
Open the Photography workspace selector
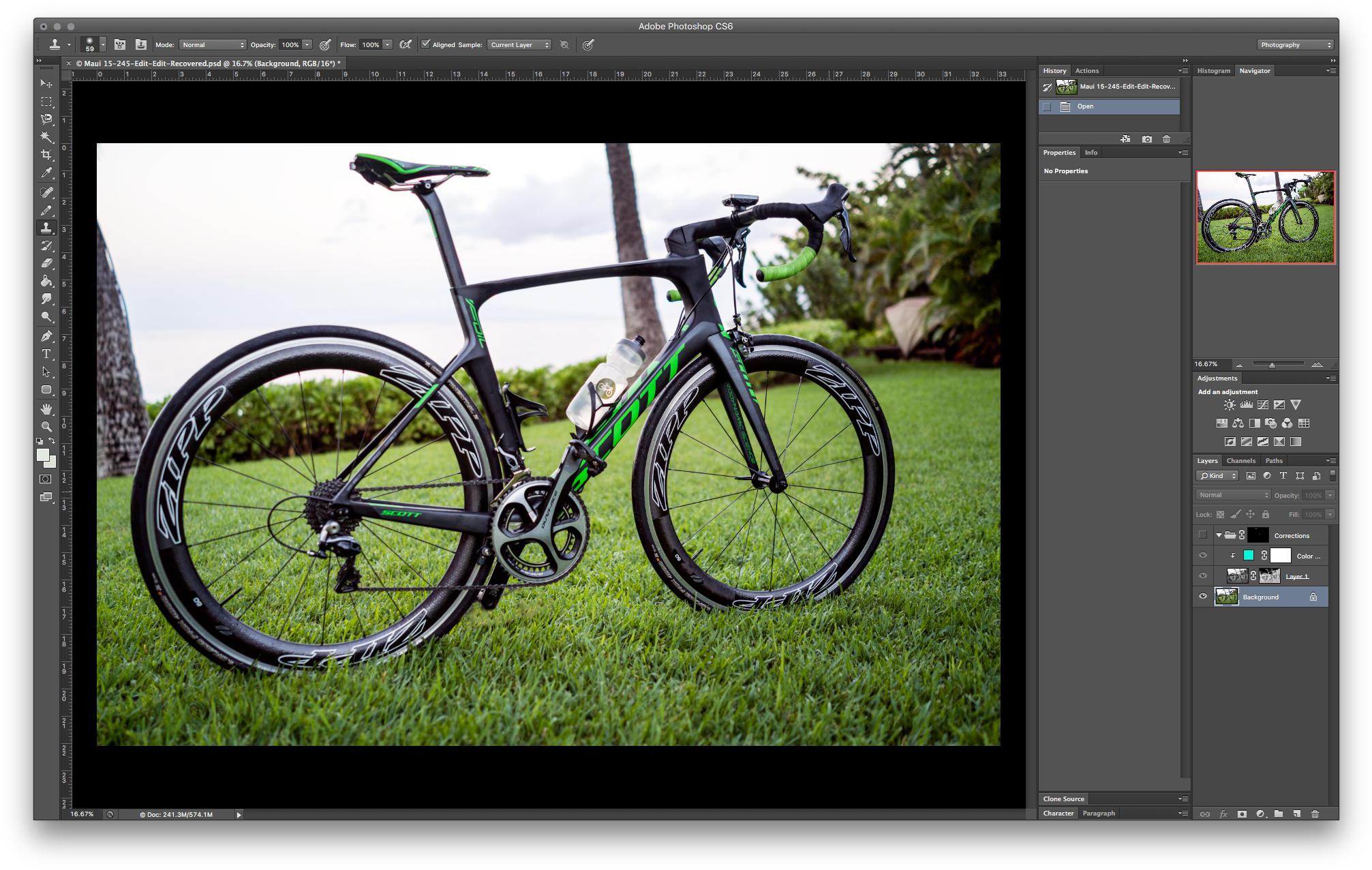tap(1294, 44)
